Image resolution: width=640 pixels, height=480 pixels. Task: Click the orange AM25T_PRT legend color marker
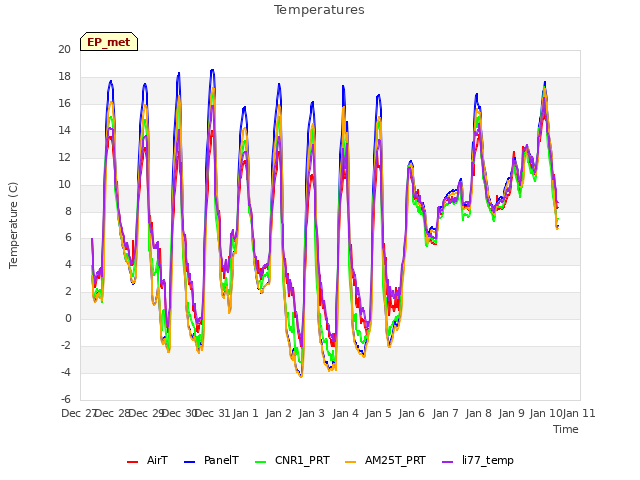[351, 462]
